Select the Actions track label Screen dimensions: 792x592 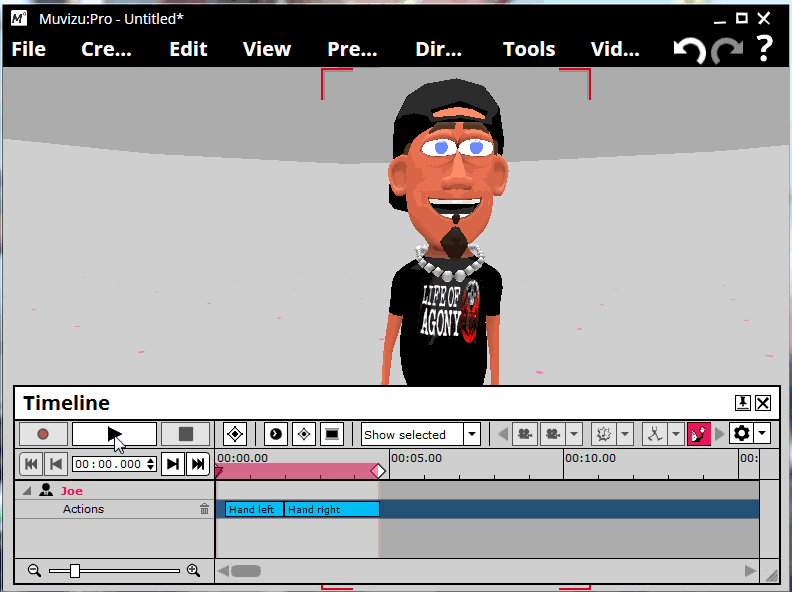pyautogui.click(x=83, y=509)
